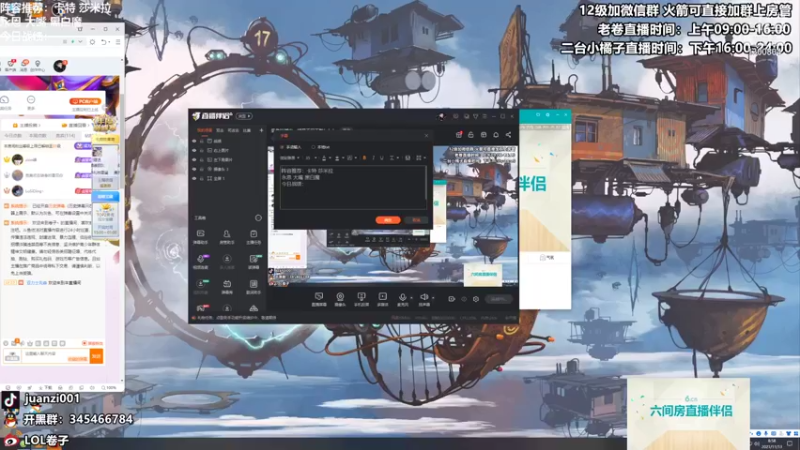The height and width of the screenshot is (450, 800).
Task: Click the notification bell icon
Action: pyautogui.click(x=496, y=135)
